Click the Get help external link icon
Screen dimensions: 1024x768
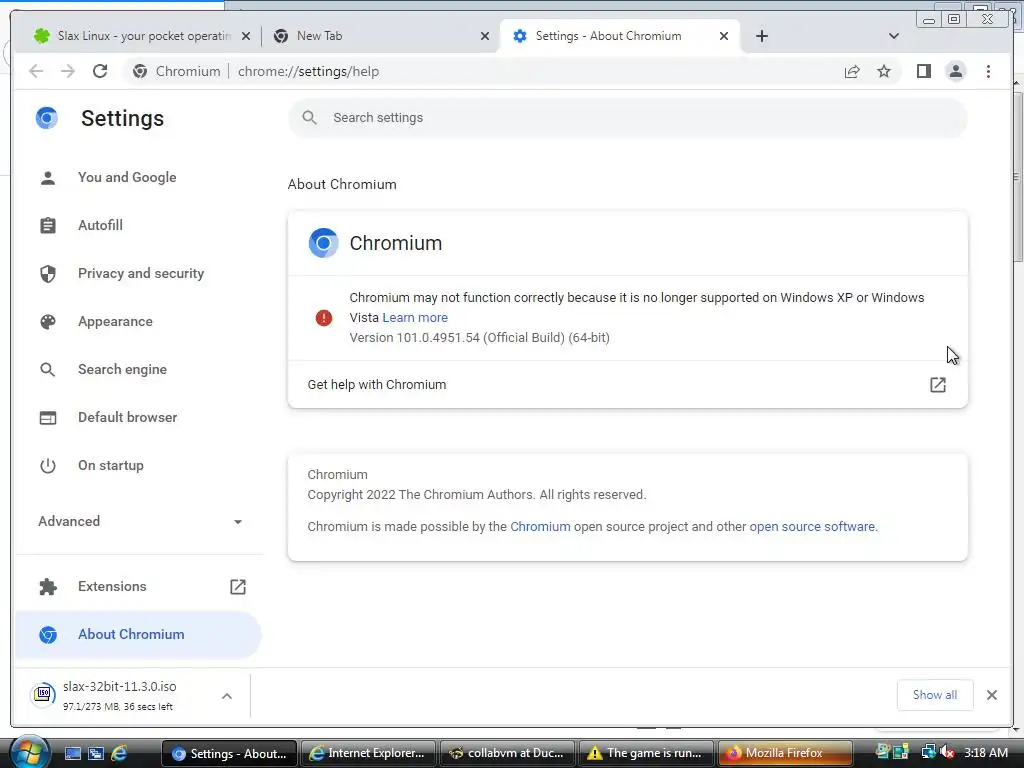click(938, 385)
